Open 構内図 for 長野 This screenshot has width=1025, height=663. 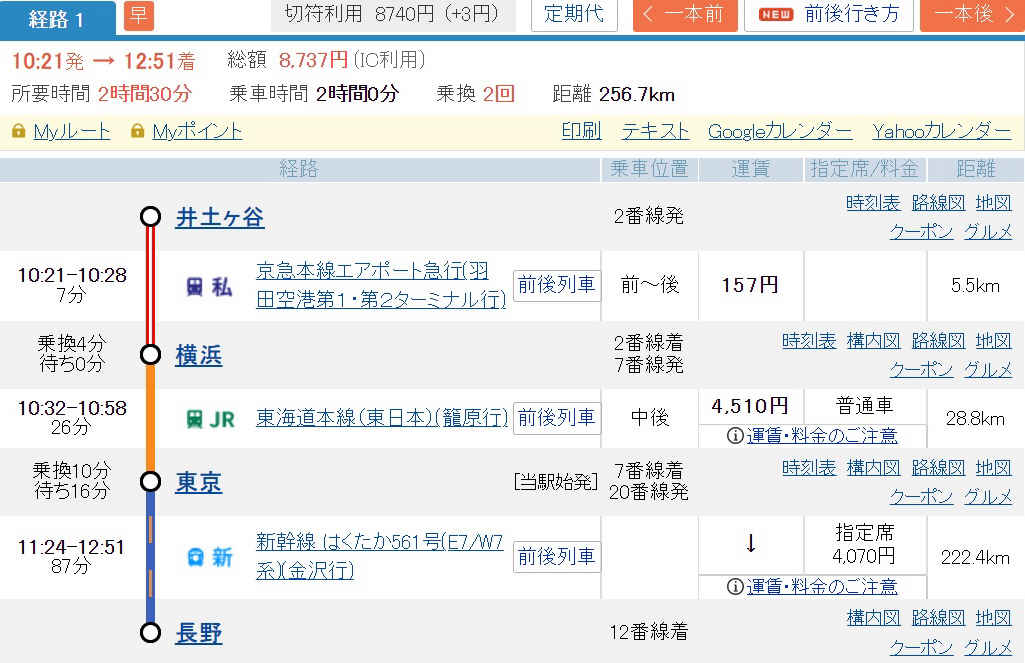point(873,617)
